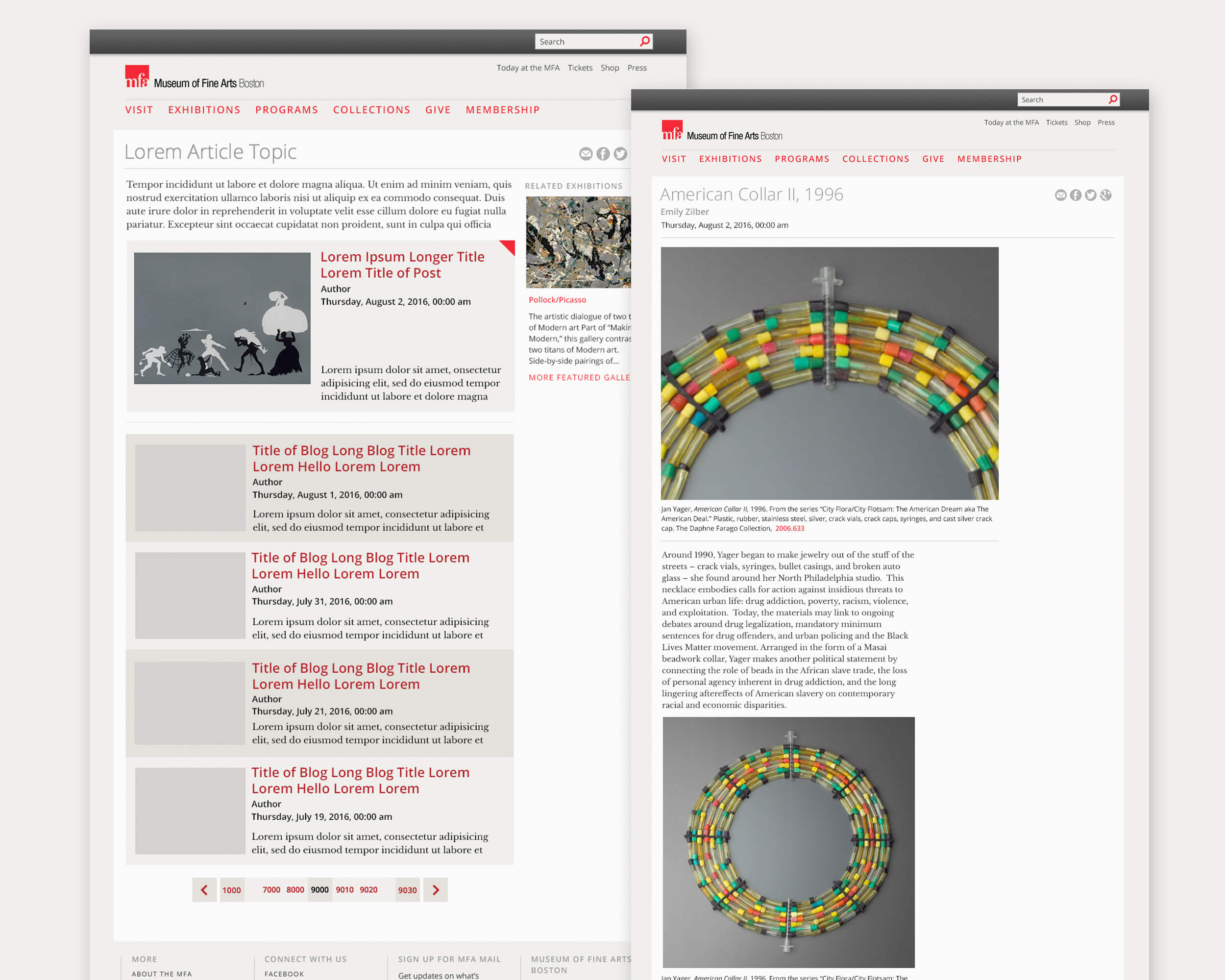The width and height of the screenshot is (1225, 980).
Task: Click search magnifier icon in left page header
Action: pyautogui.click(x=644, y=42)
